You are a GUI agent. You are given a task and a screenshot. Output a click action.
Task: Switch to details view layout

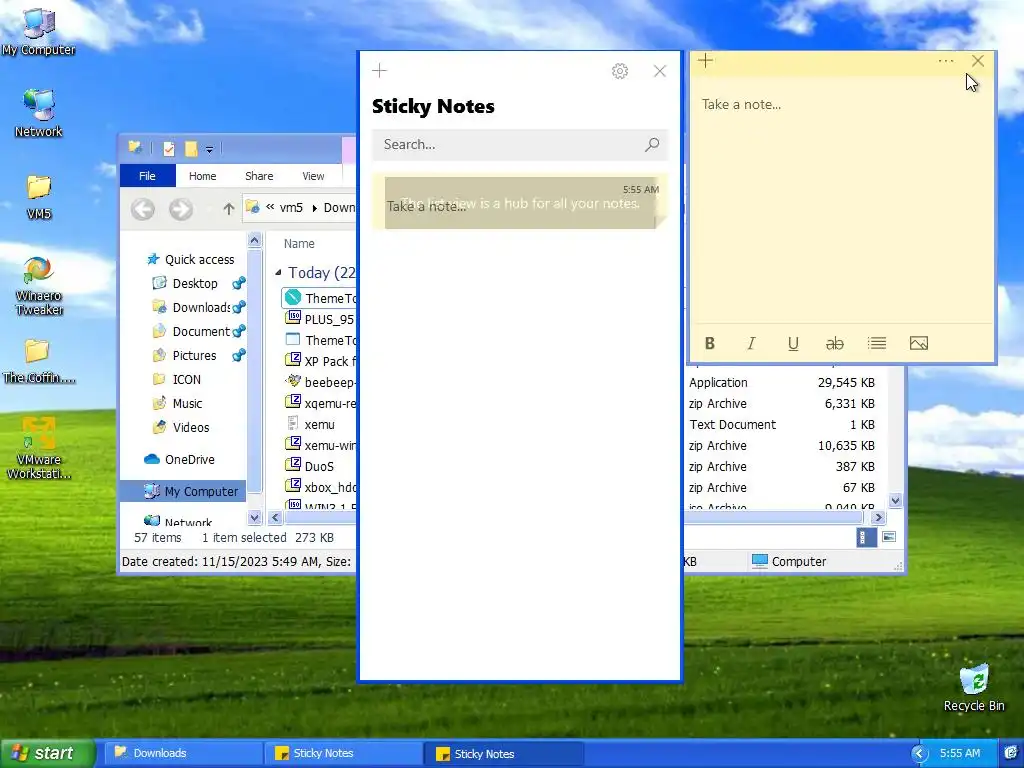(x=866, y=537)
